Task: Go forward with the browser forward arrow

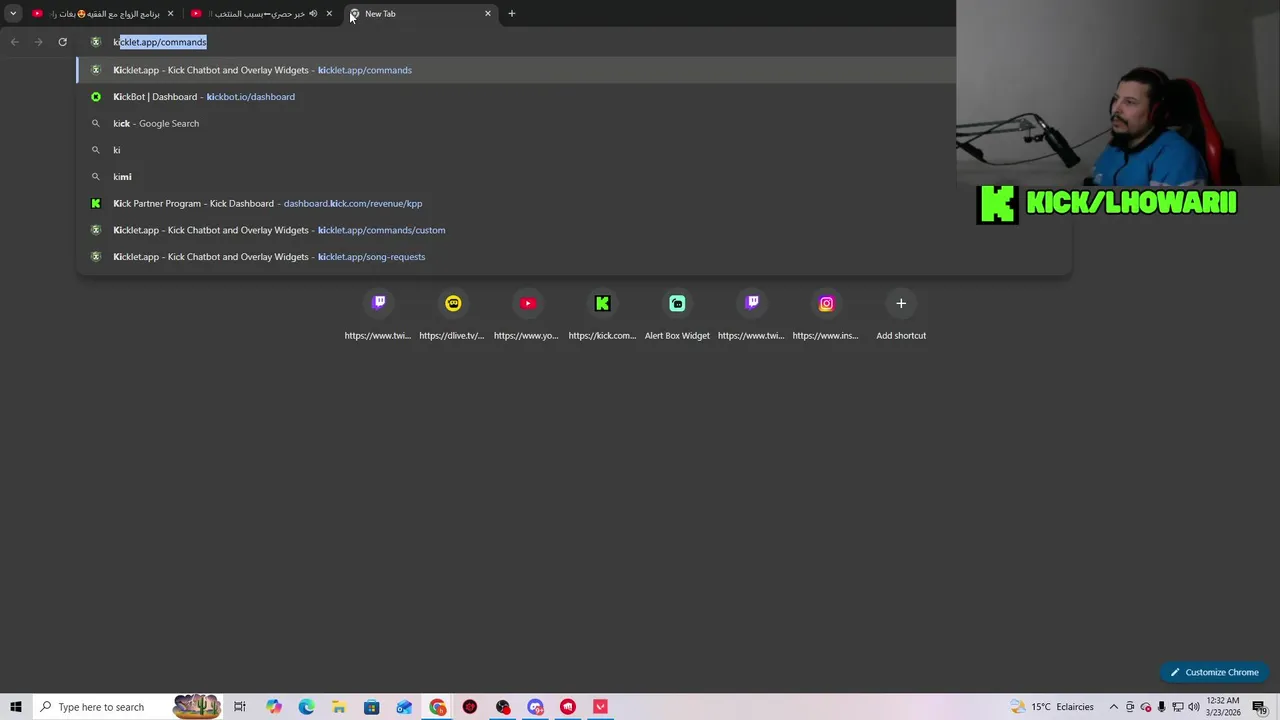Action: (38, 42)
